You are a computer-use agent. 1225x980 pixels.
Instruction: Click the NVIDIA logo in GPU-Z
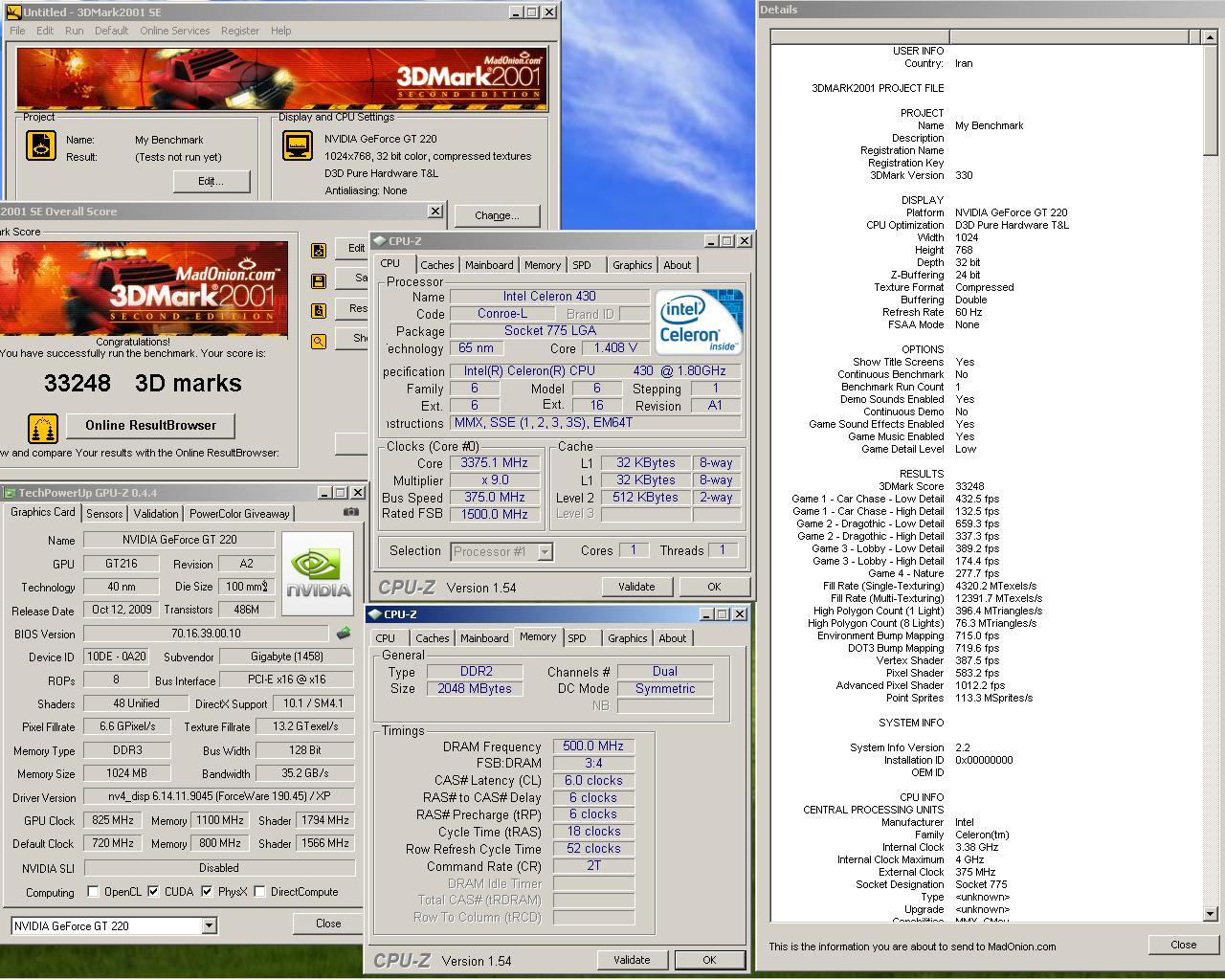click(x=319, y=574)
